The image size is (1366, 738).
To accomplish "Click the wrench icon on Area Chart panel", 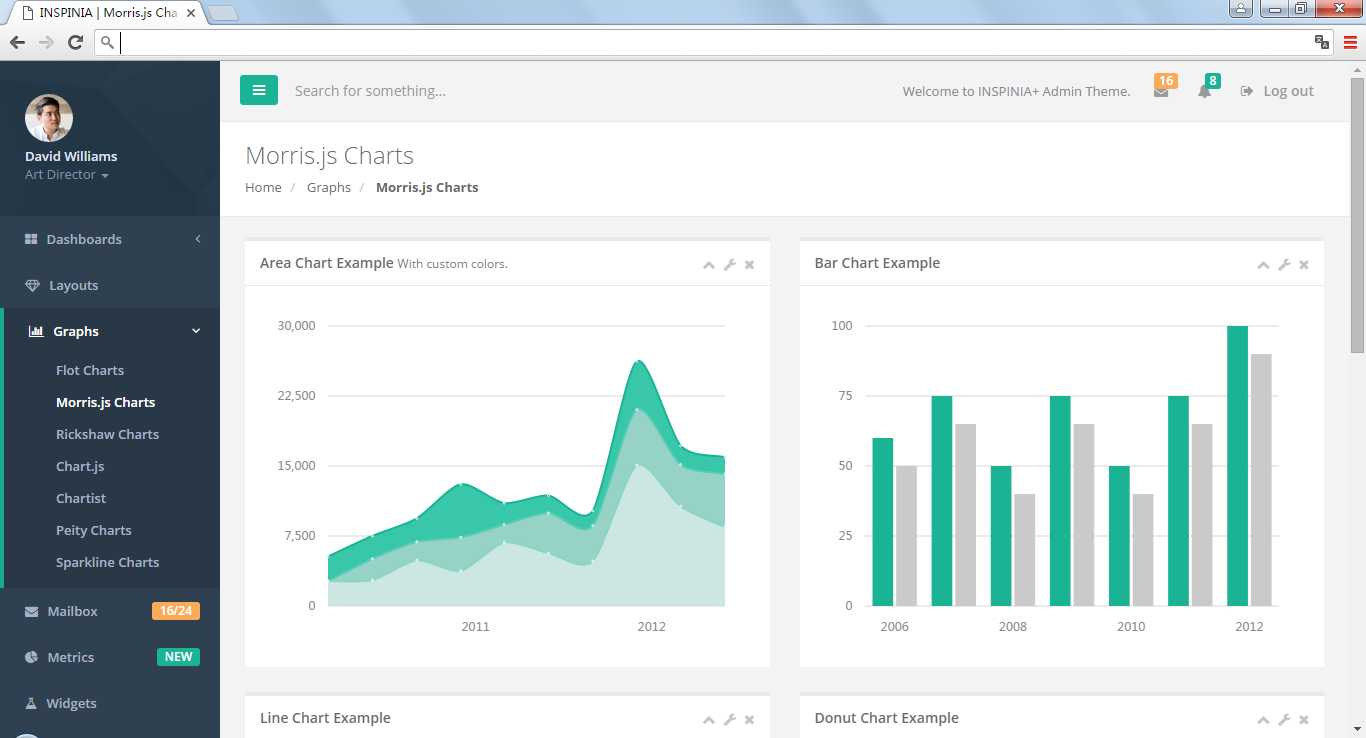I will point(729,265).
